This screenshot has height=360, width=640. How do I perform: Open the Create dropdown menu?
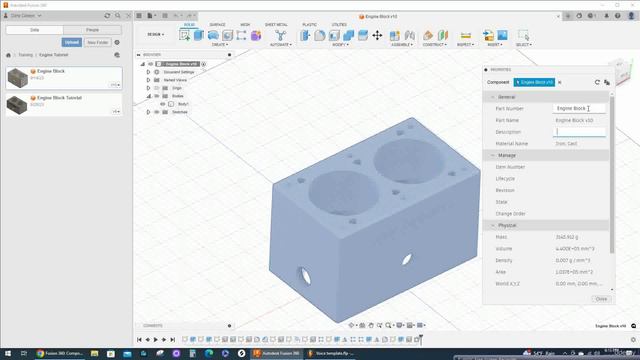pos(220,44)
